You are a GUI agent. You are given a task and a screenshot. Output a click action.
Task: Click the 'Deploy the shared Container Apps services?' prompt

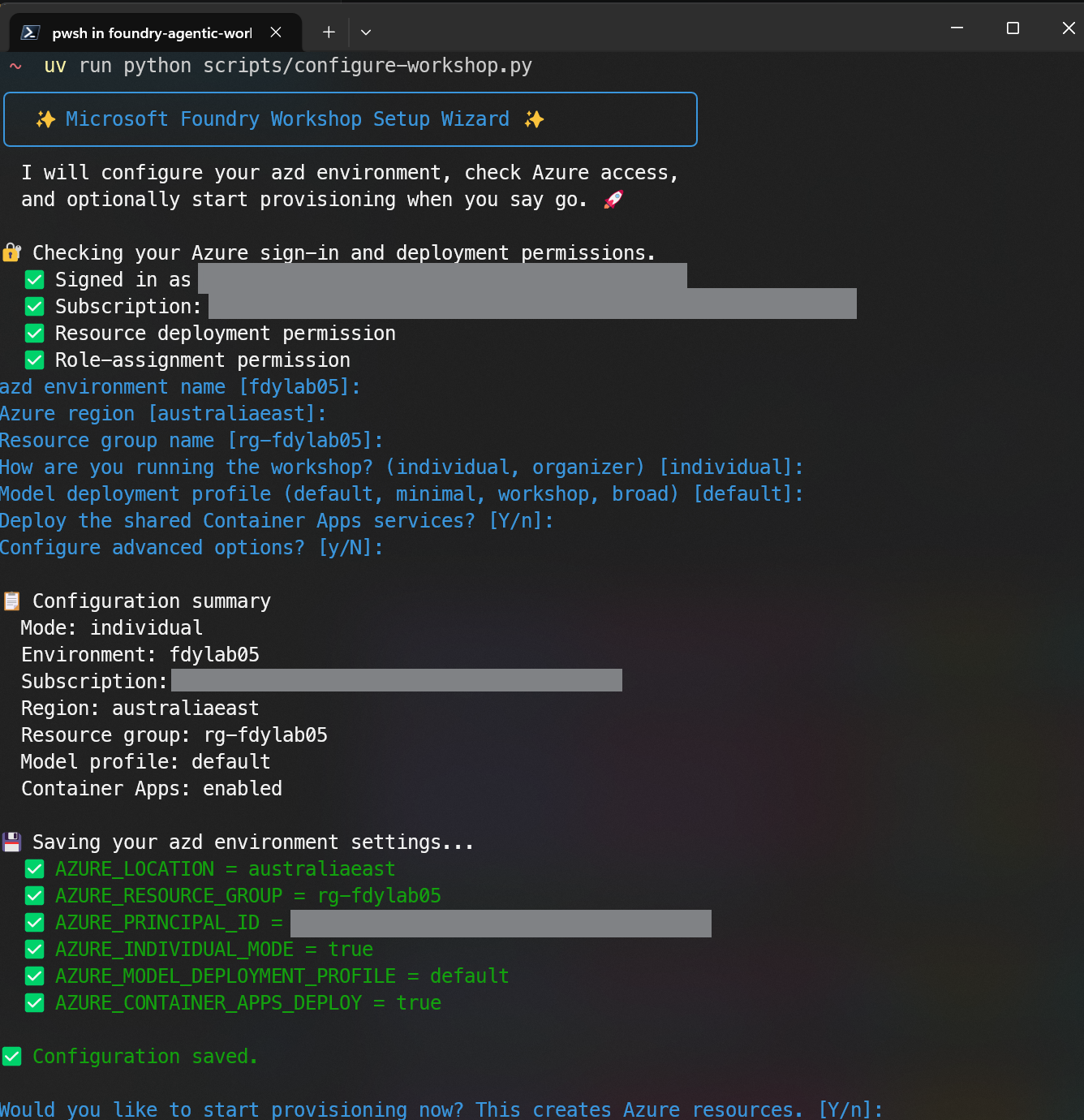277,521
